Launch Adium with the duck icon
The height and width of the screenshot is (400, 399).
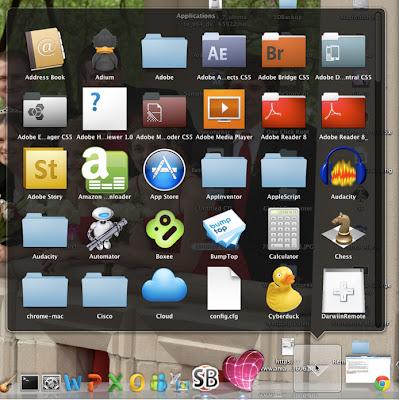pos(105,50)
